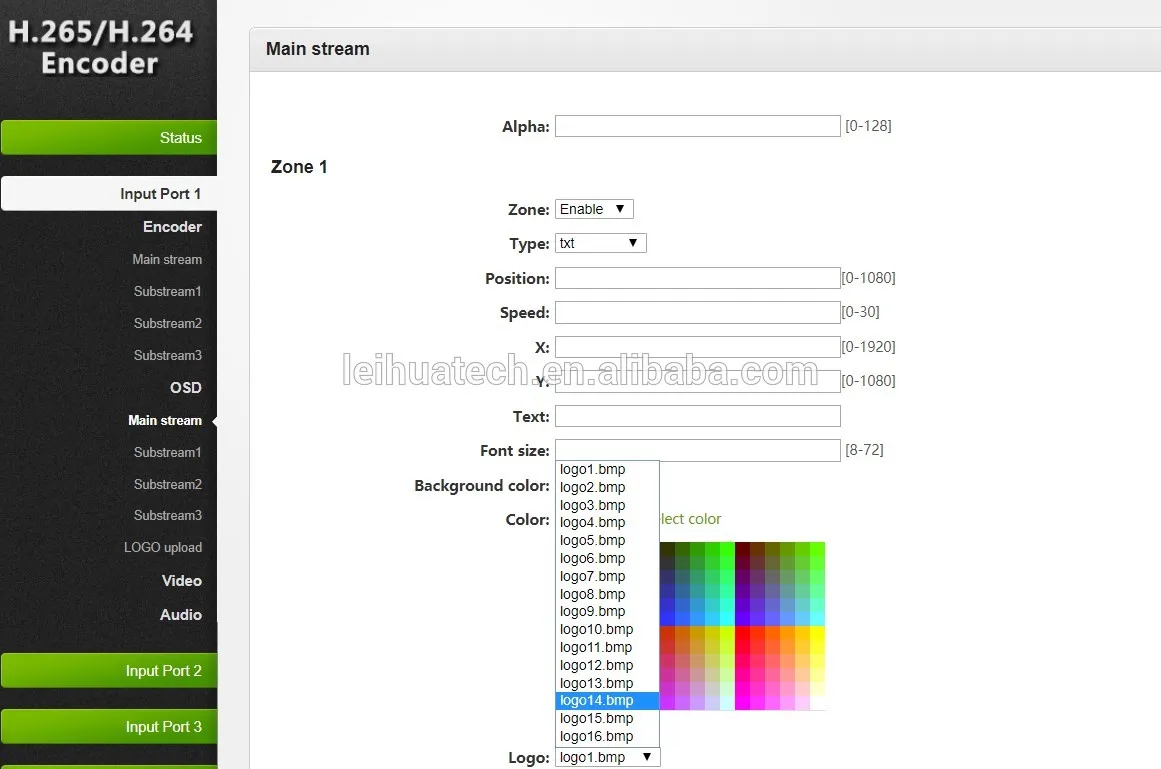Screen dimensions: 1161x769
Task: Switch to Input Port 3
Action: click(109, 727)
